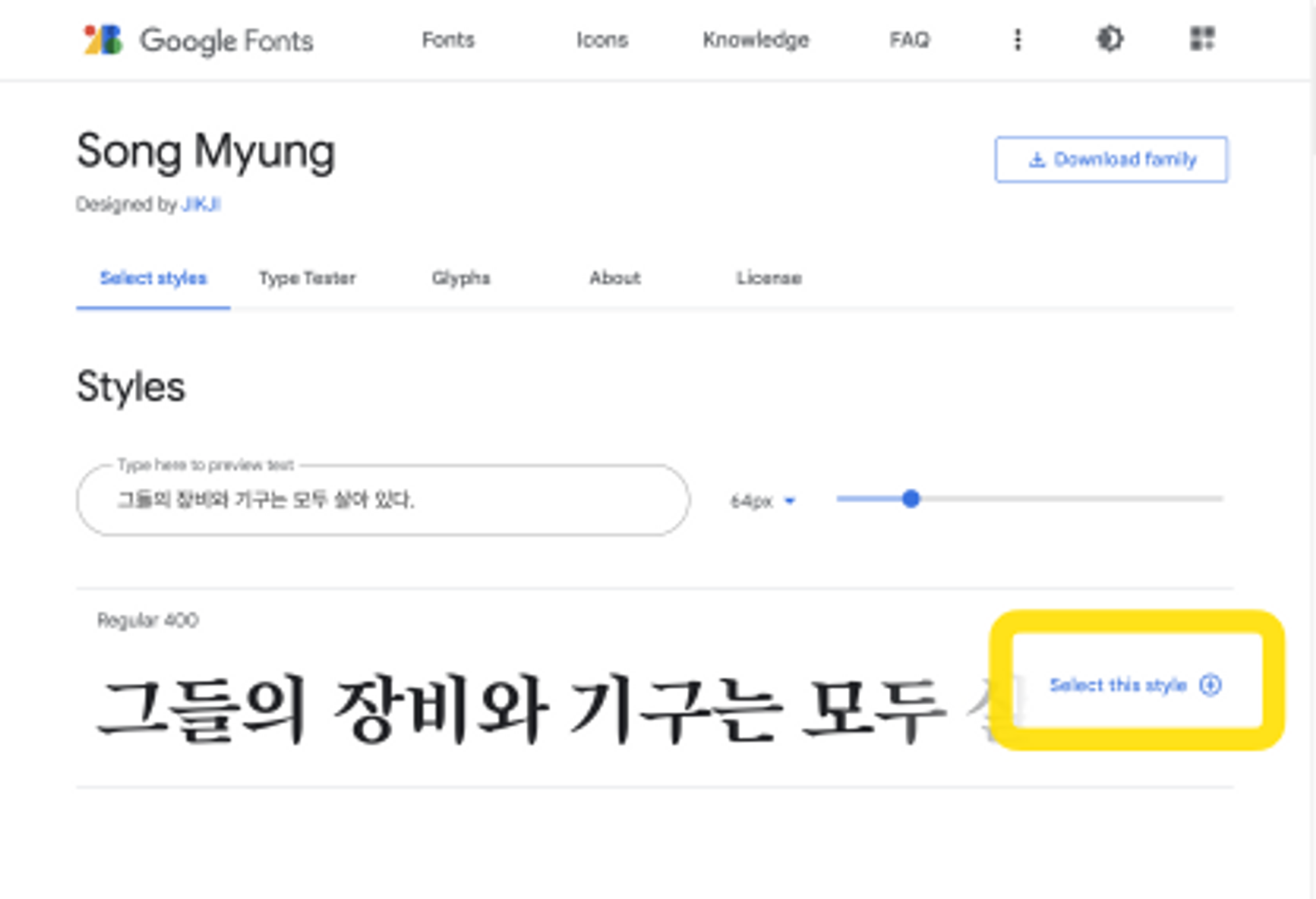Open the Icons navigation item
Screen dimensions: 1316x899
tap(602, 40)
